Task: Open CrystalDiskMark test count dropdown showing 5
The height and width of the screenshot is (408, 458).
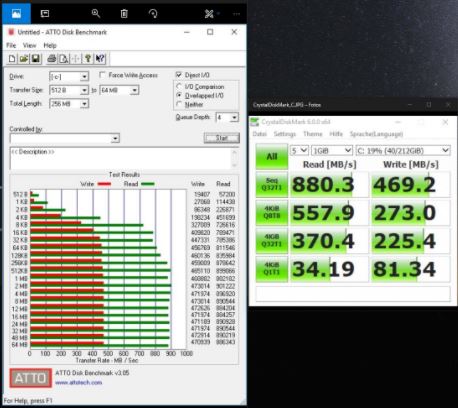Action: [299, 151]
